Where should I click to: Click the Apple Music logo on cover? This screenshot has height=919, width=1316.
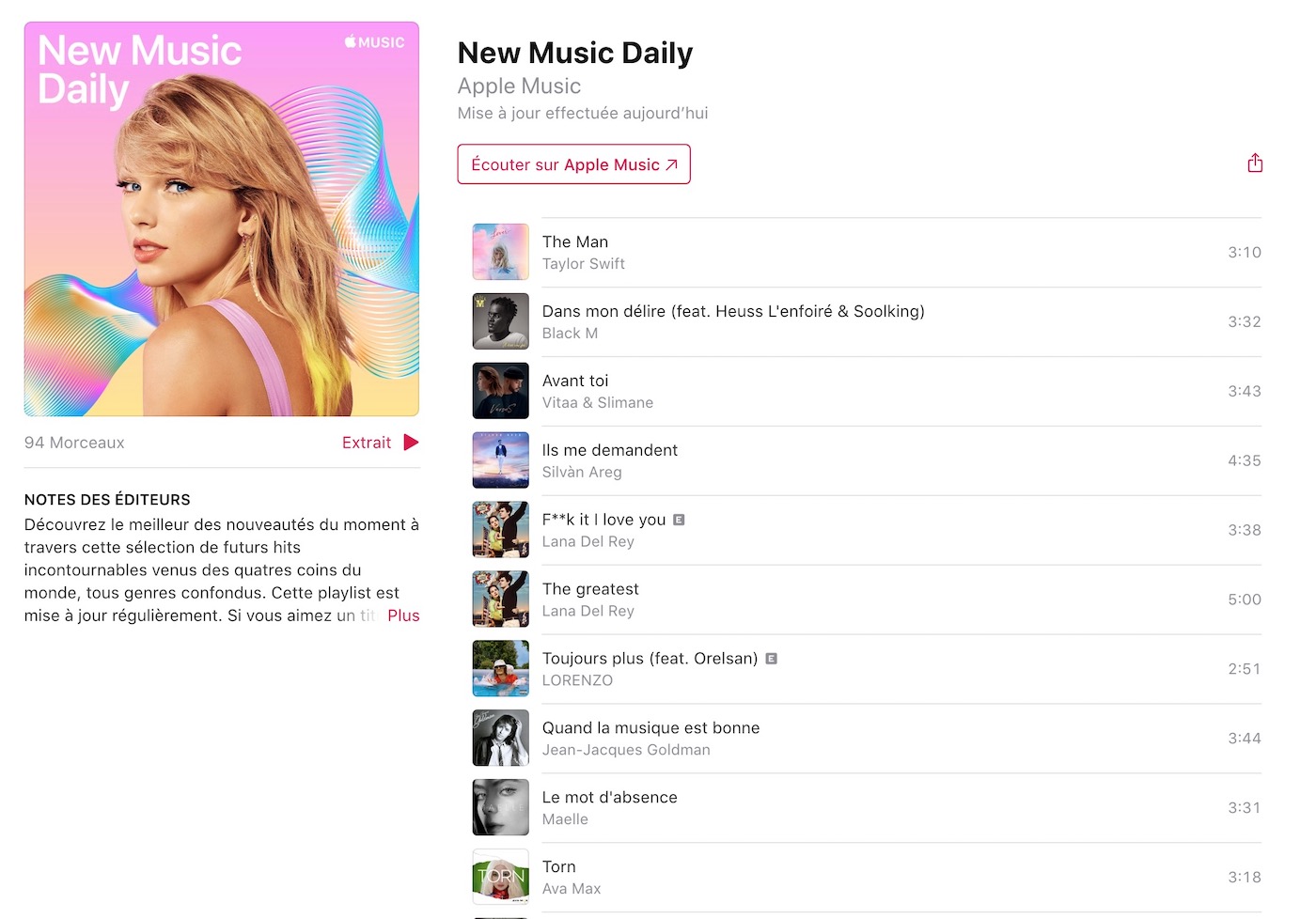point(374,42)
